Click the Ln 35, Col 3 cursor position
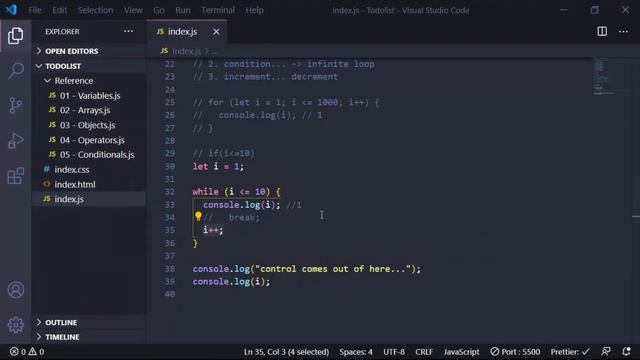 click(286, 351)
